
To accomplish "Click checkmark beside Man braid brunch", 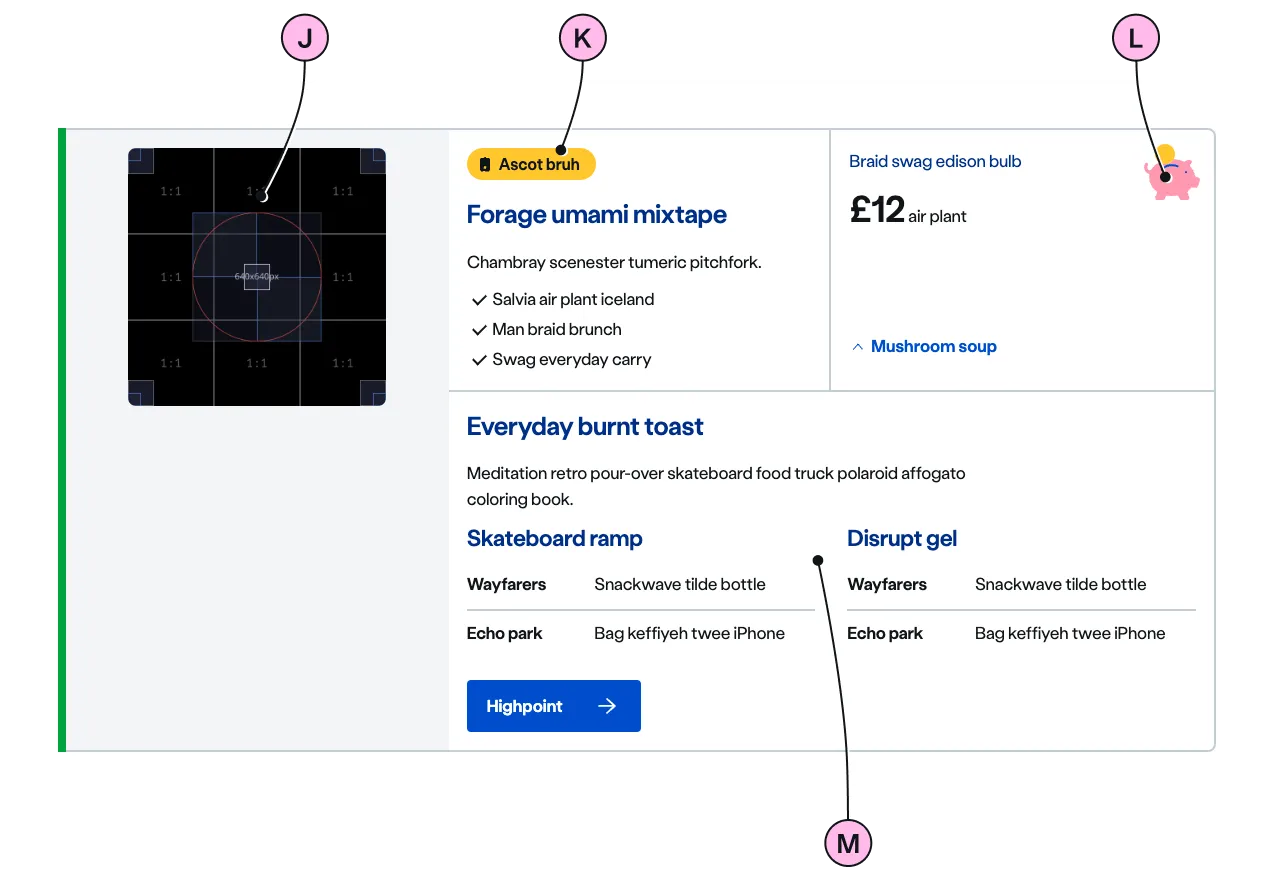I will point(479,330).
